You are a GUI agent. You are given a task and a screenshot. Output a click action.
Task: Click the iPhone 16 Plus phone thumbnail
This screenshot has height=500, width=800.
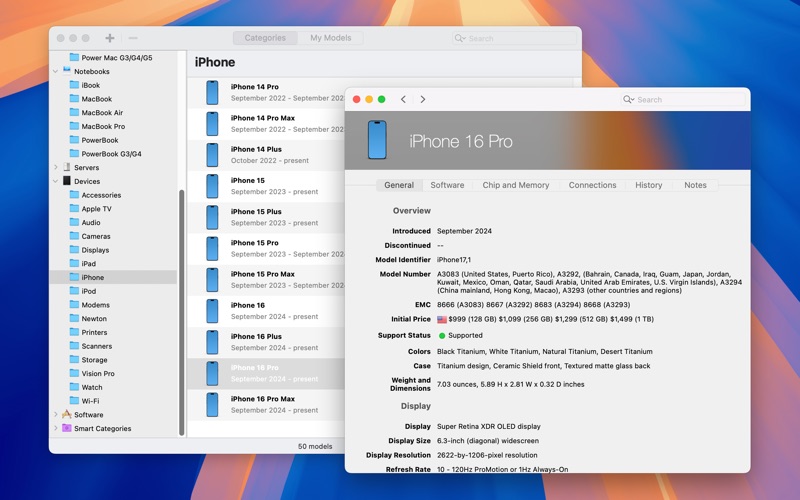[x=212, y=342]
